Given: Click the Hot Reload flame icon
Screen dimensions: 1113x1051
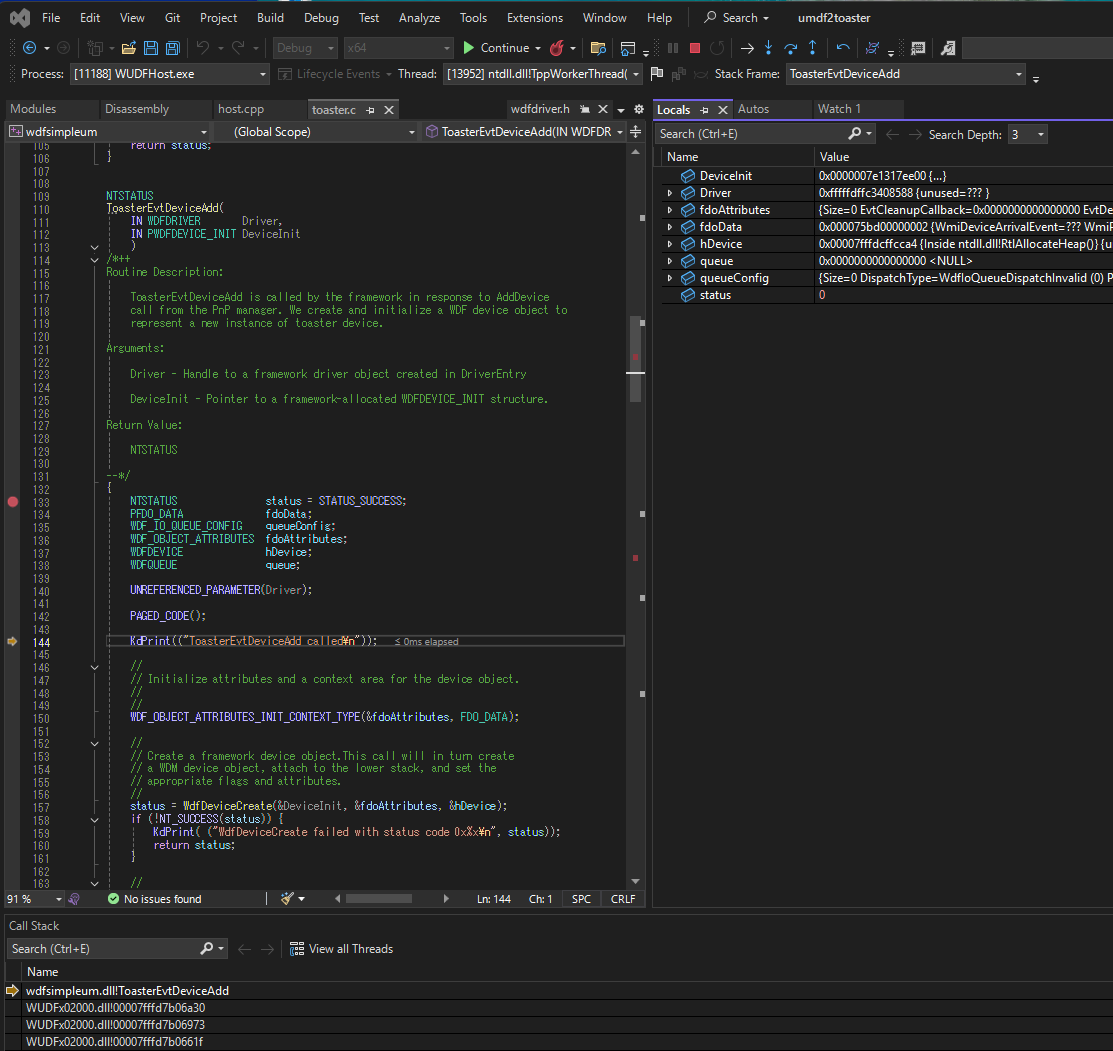Looking at the screenshot, I should click(x=558, y=48).
